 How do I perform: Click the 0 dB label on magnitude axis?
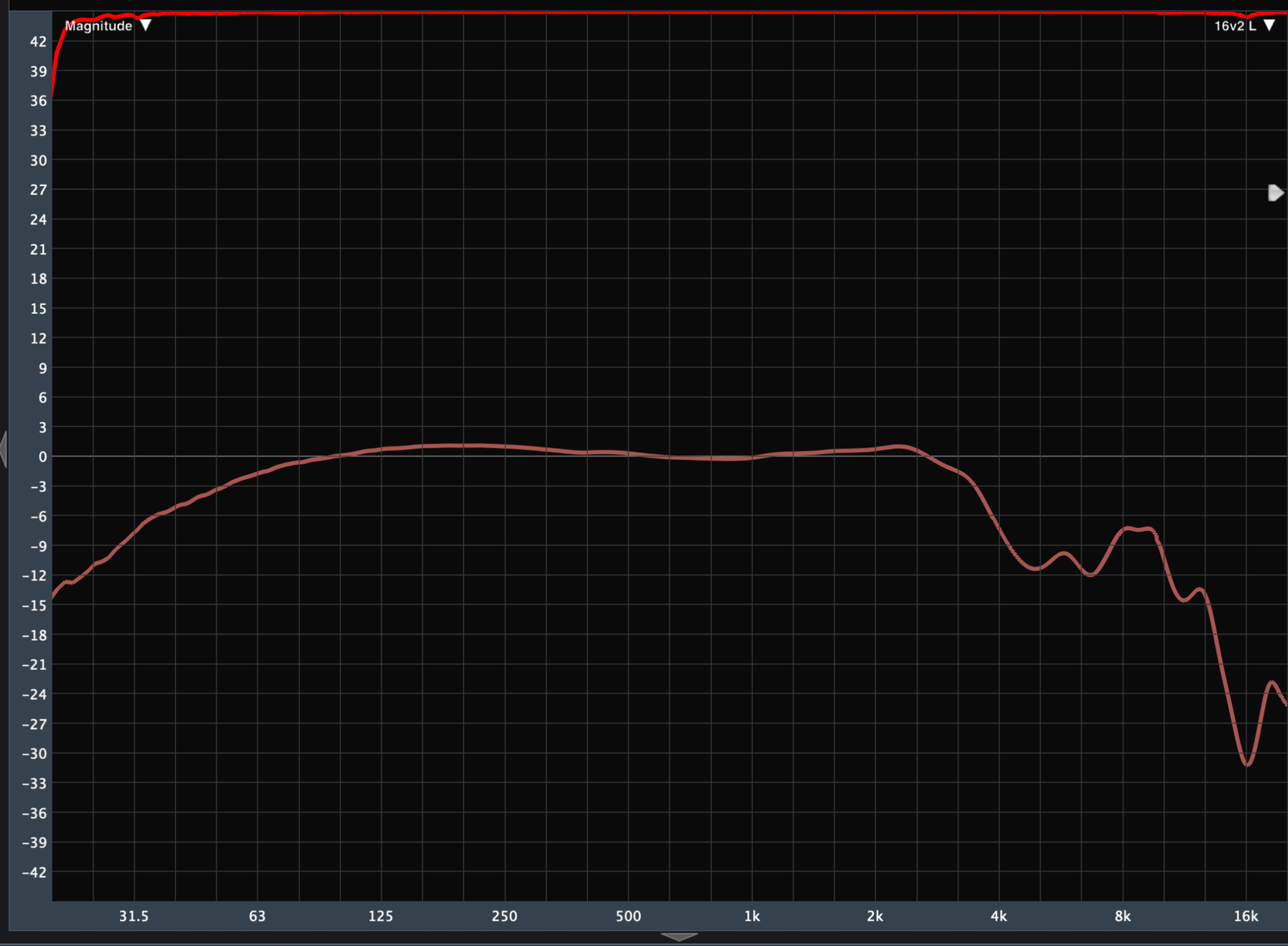point(42,457)
